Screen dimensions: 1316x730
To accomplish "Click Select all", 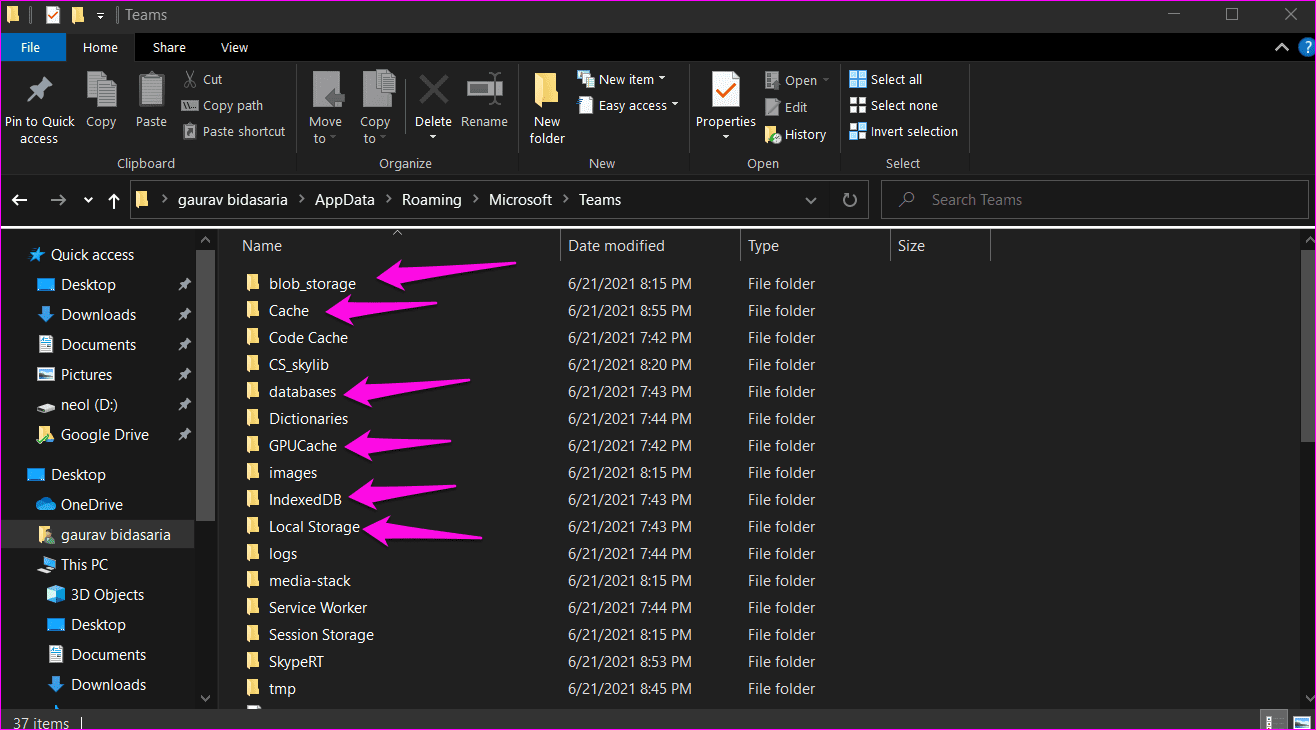I will tap(886, 79).
